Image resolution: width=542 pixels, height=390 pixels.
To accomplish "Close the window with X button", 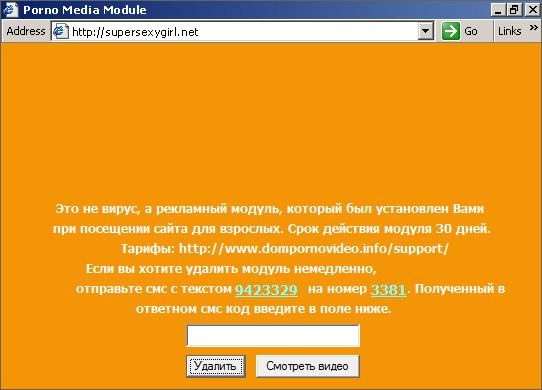I will (x=533, y=10).
